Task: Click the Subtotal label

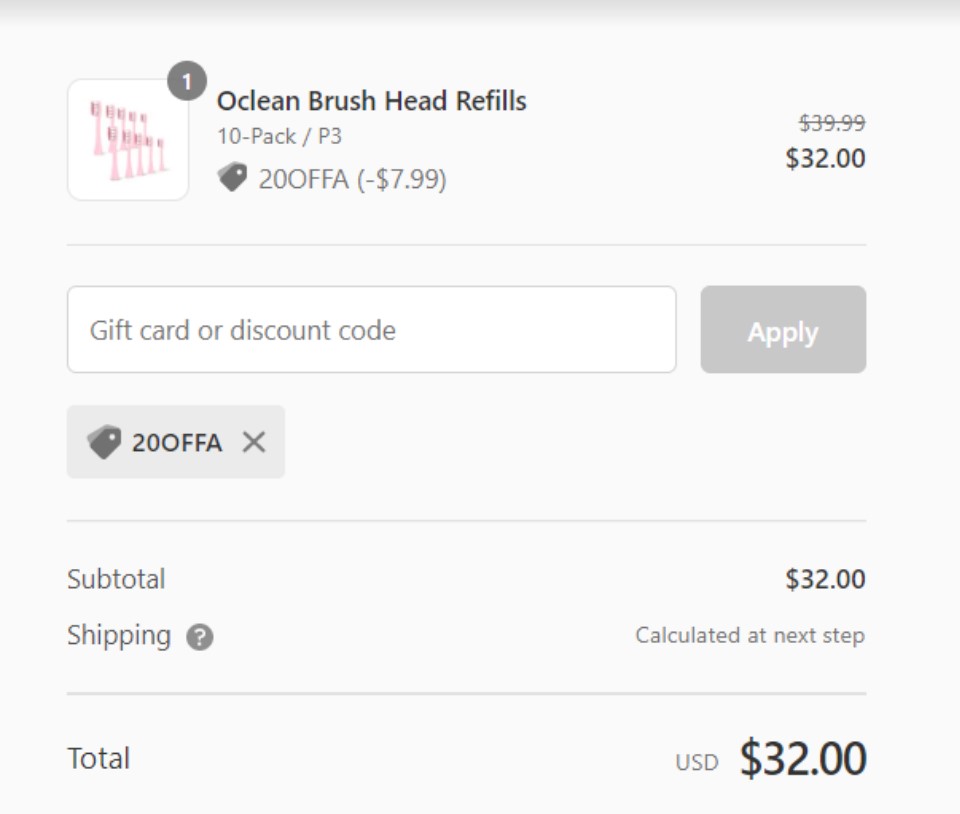Action: pyautogui.click(x=116, y=579)
